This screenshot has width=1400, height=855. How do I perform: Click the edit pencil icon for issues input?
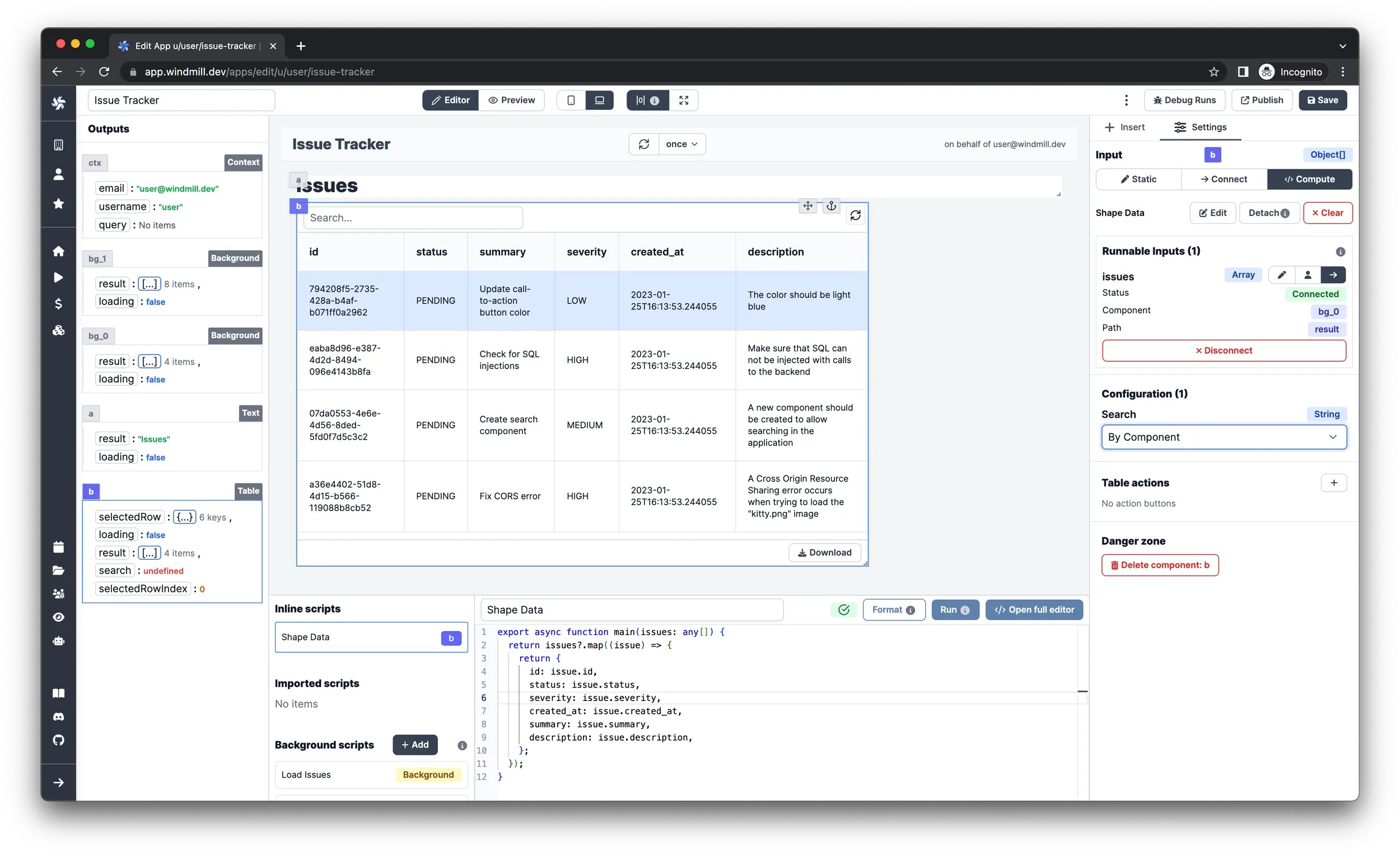pos(1281,275)
